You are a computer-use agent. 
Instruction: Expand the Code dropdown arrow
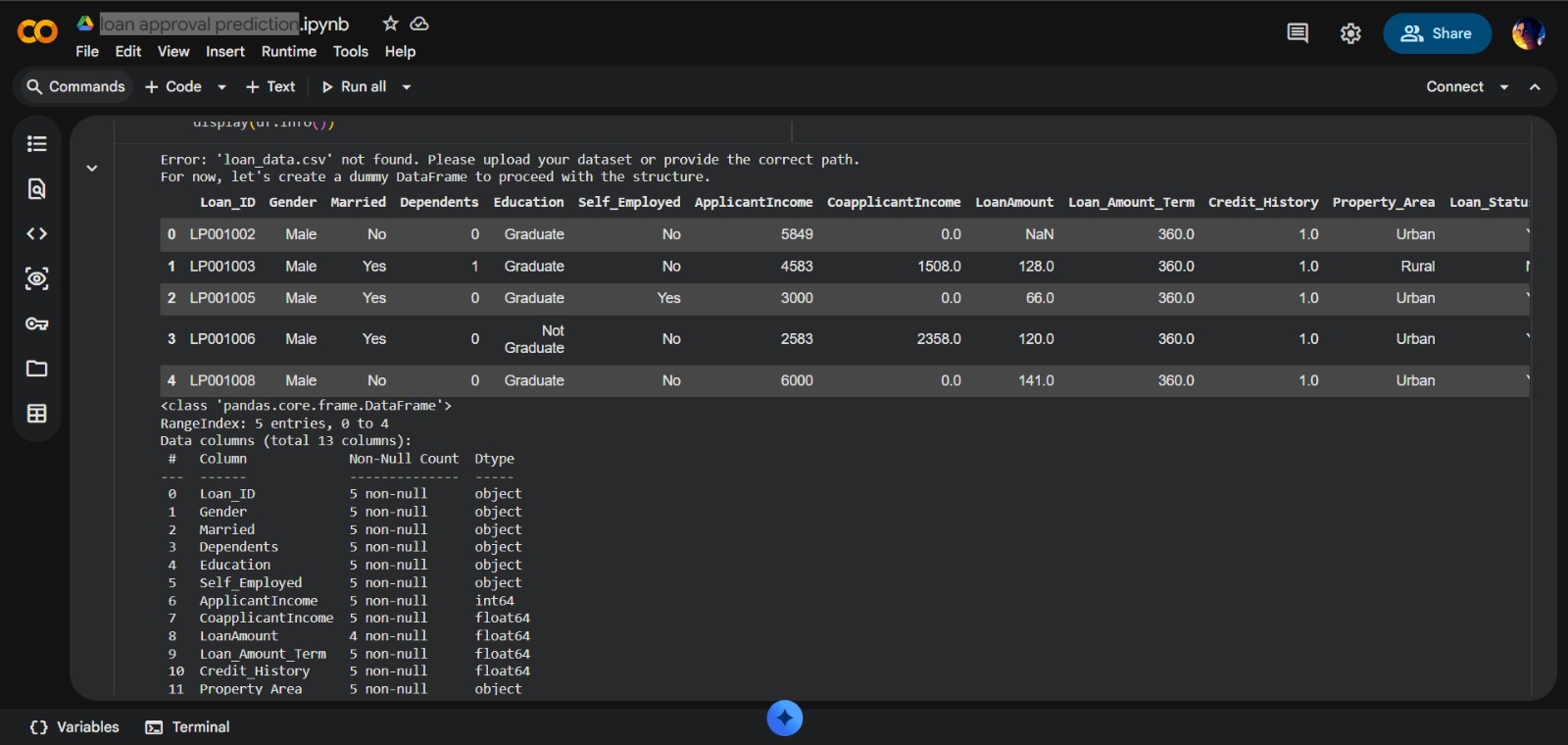click(x=222, y=87)
